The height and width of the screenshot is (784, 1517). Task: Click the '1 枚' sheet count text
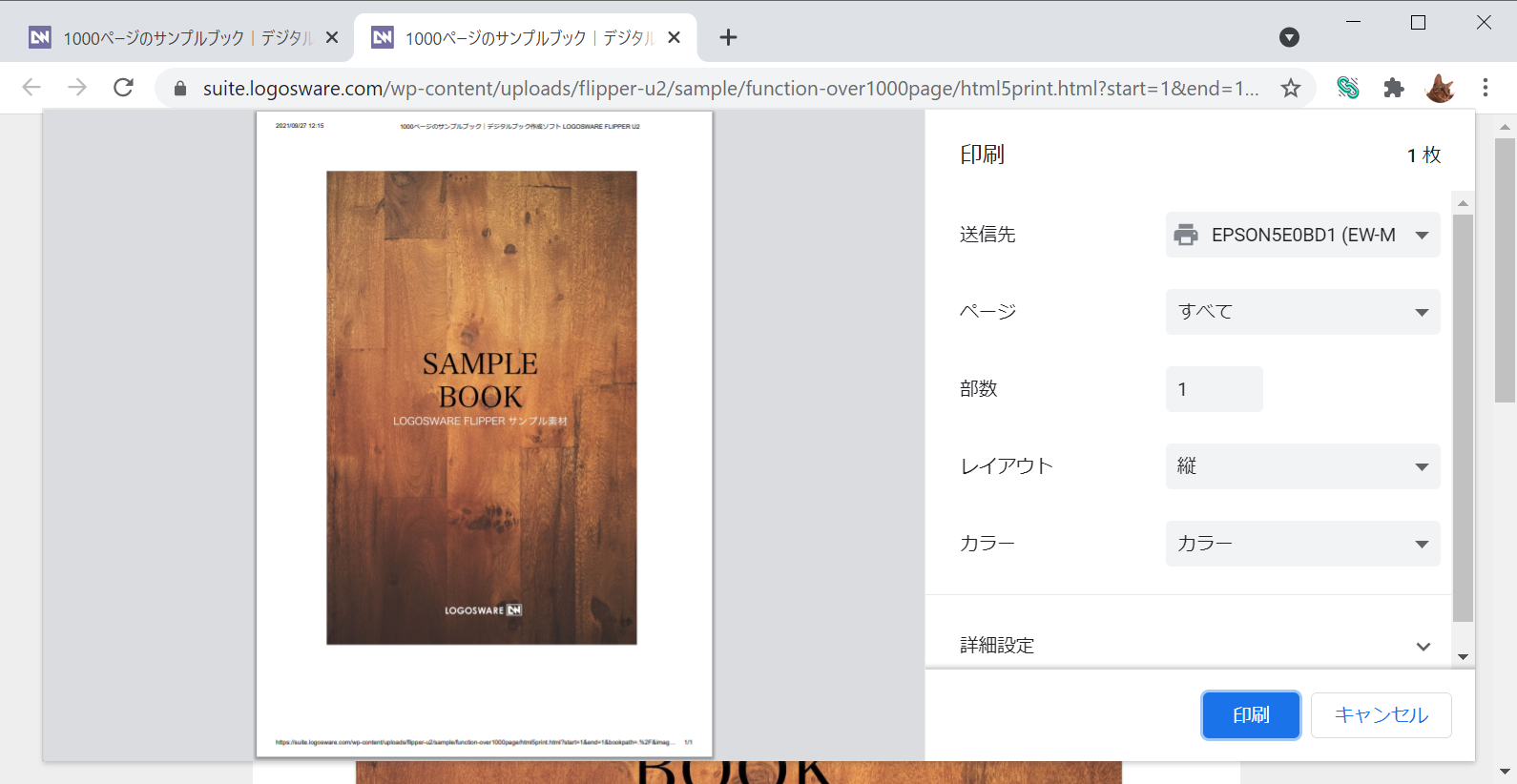[1423, 155]
